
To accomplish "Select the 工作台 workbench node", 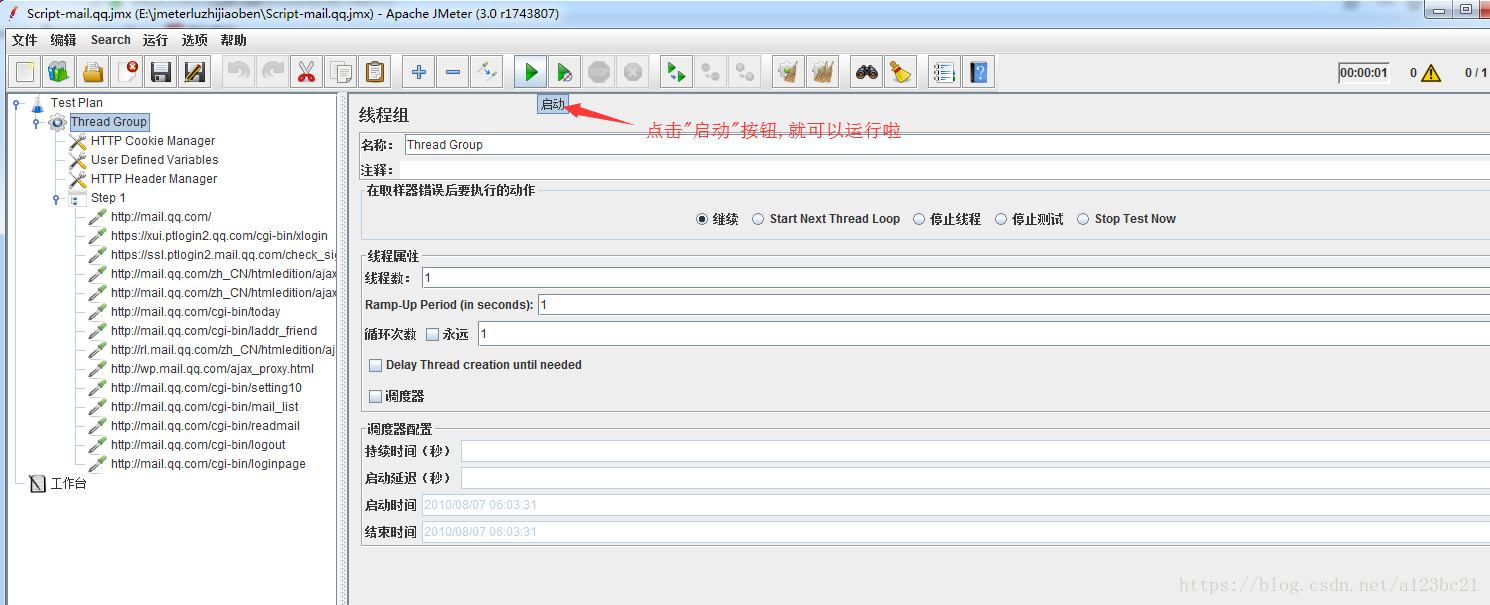I will pyautogui.click(x=68, y=484).
